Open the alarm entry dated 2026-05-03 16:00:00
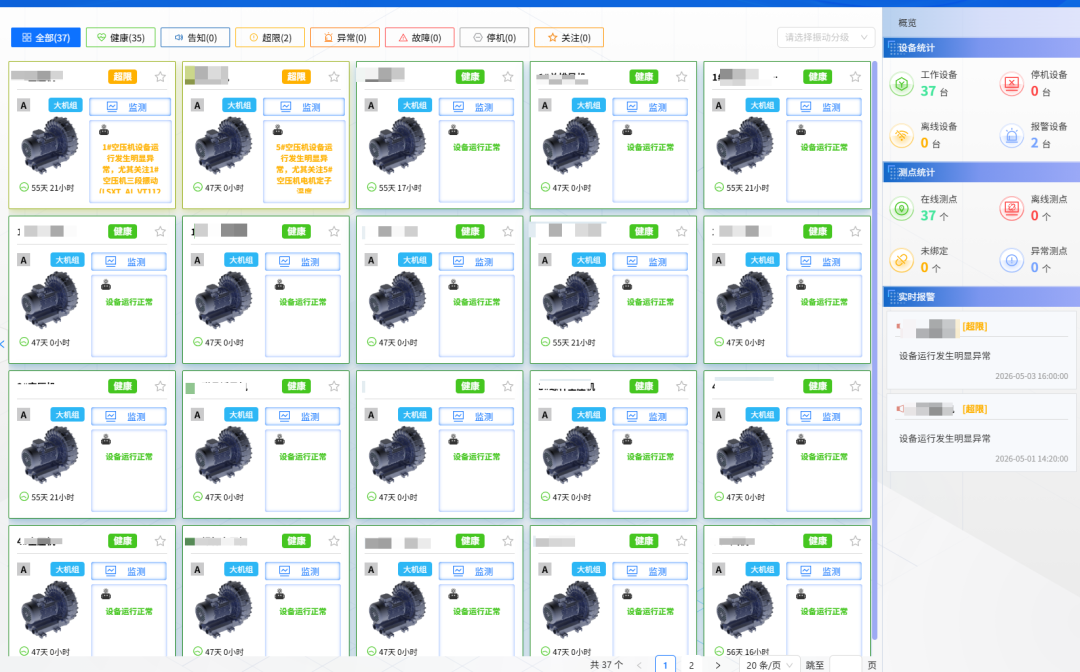 pyautogui.click(x=982, y=350)
